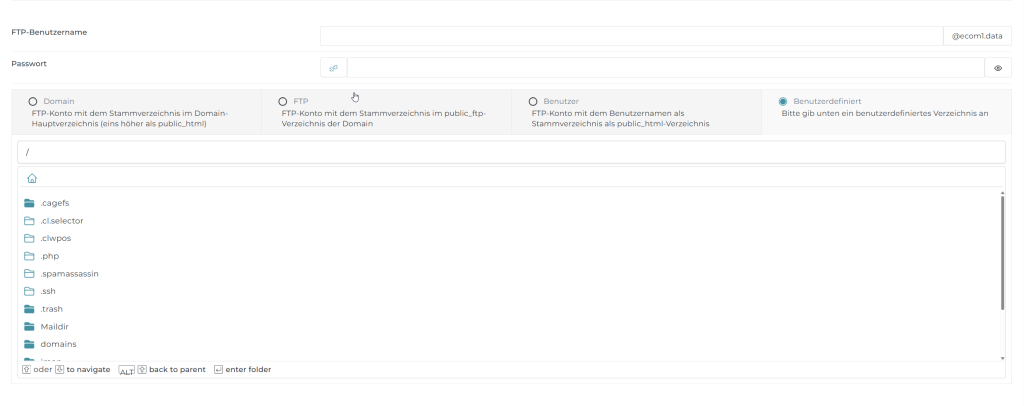Viewport: 1024px width, 406px height.
Task: Select the Domain radio option
Action: coord(33,101)
